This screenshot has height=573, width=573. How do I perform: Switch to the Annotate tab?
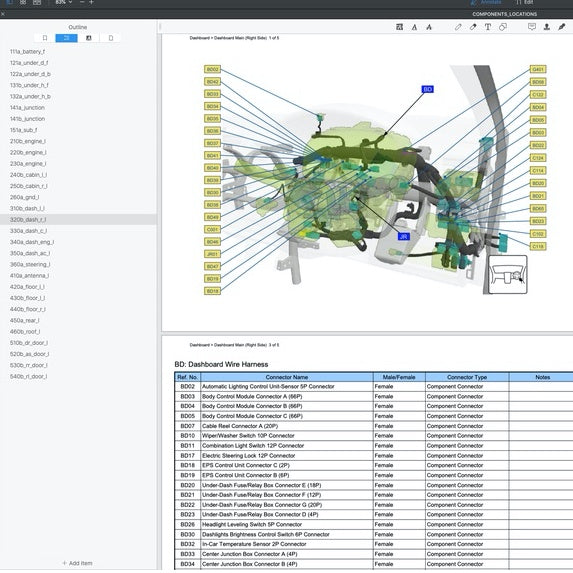pos(487,2)
